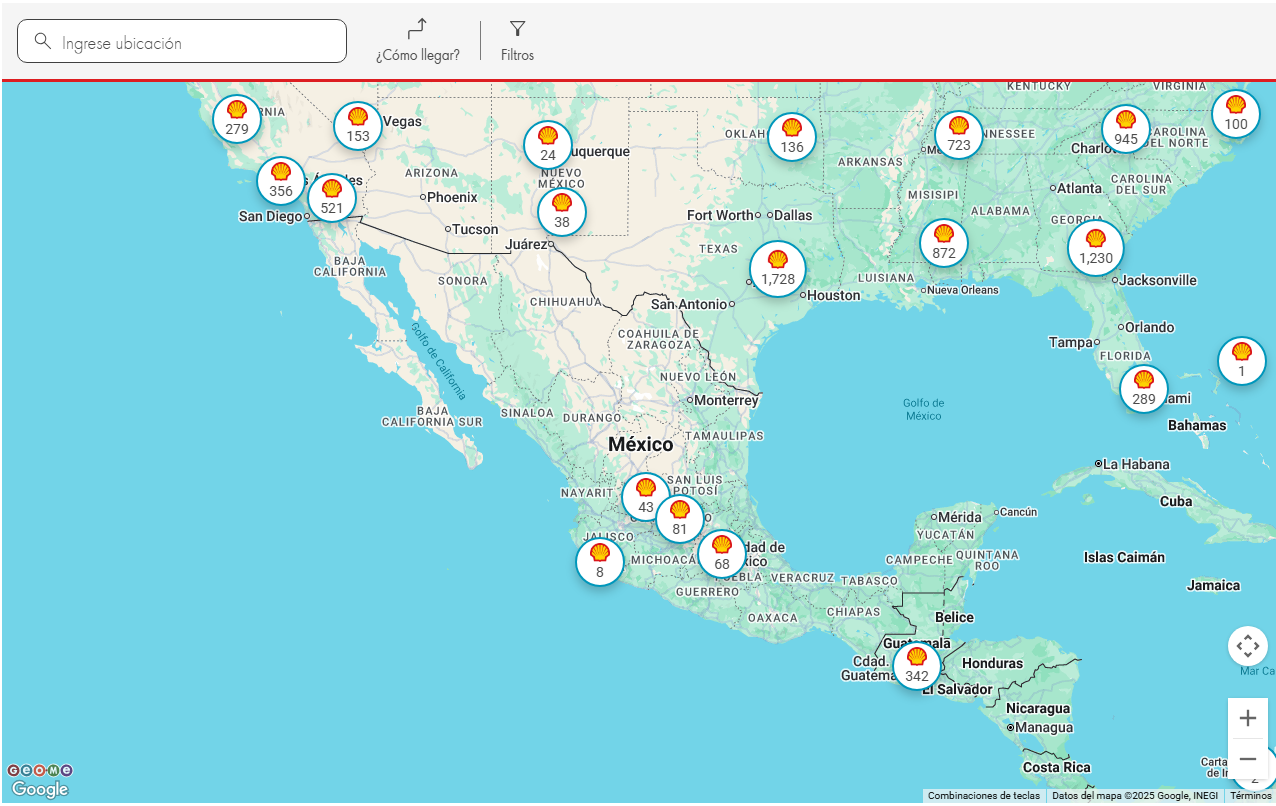Click the location search input field

182,42
